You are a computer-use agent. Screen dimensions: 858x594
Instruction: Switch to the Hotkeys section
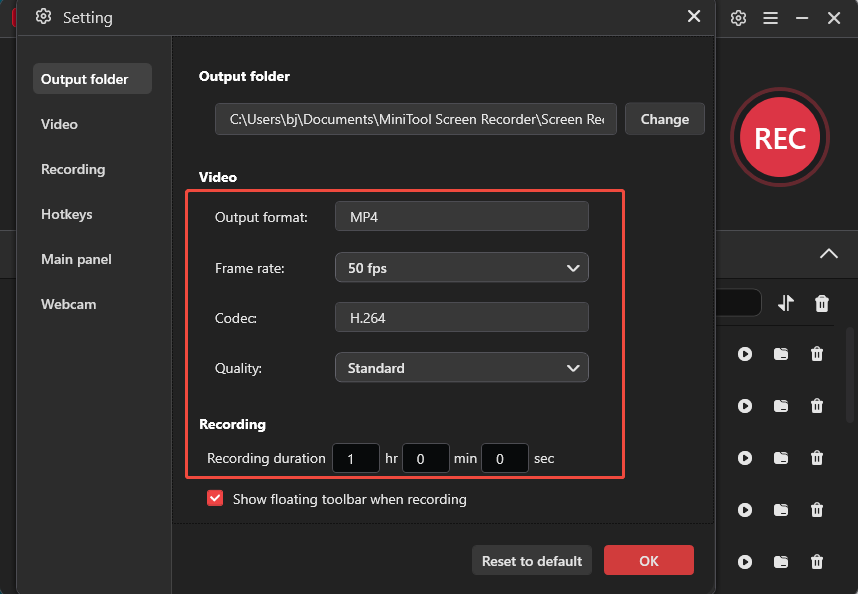[67, 214]
